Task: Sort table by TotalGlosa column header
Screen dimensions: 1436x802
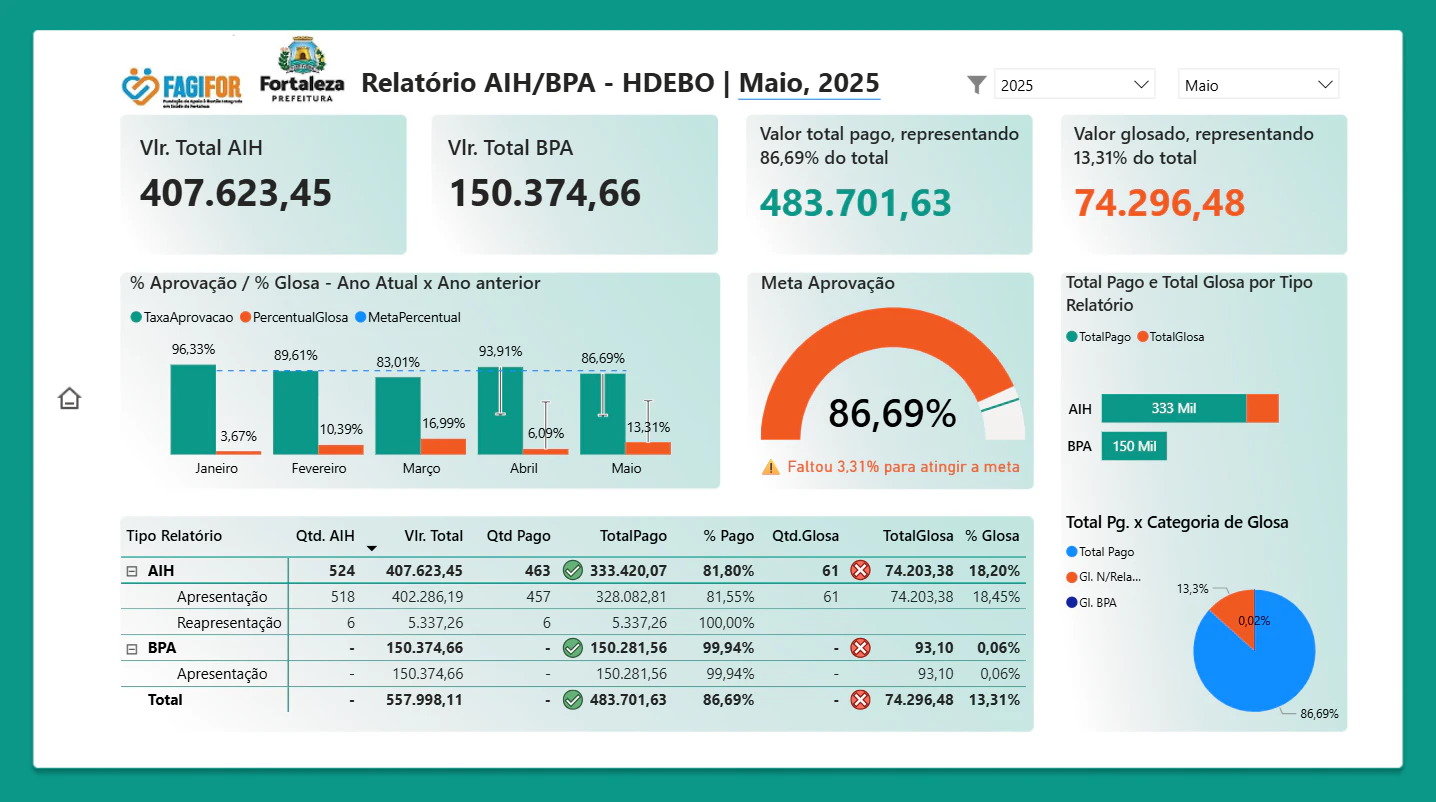Action: coord(918,536)
